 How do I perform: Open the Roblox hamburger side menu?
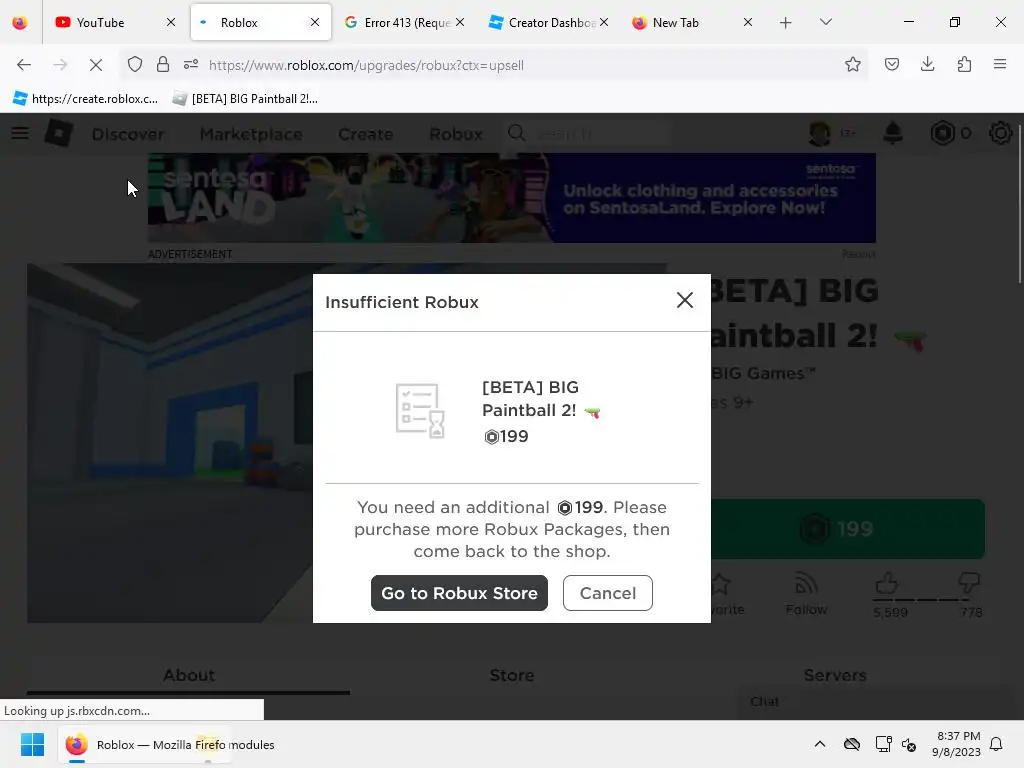[x=20, y=133]
